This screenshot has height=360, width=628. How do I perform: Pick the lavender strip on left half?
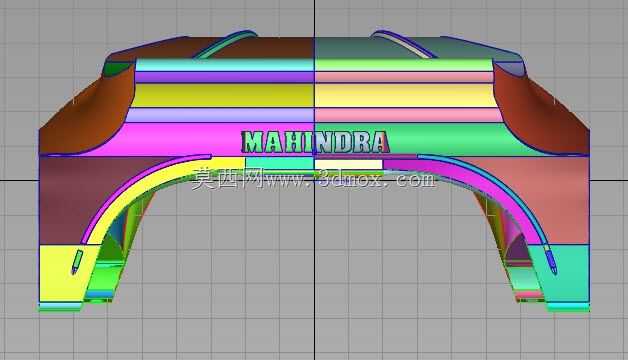tap(220, 115)
